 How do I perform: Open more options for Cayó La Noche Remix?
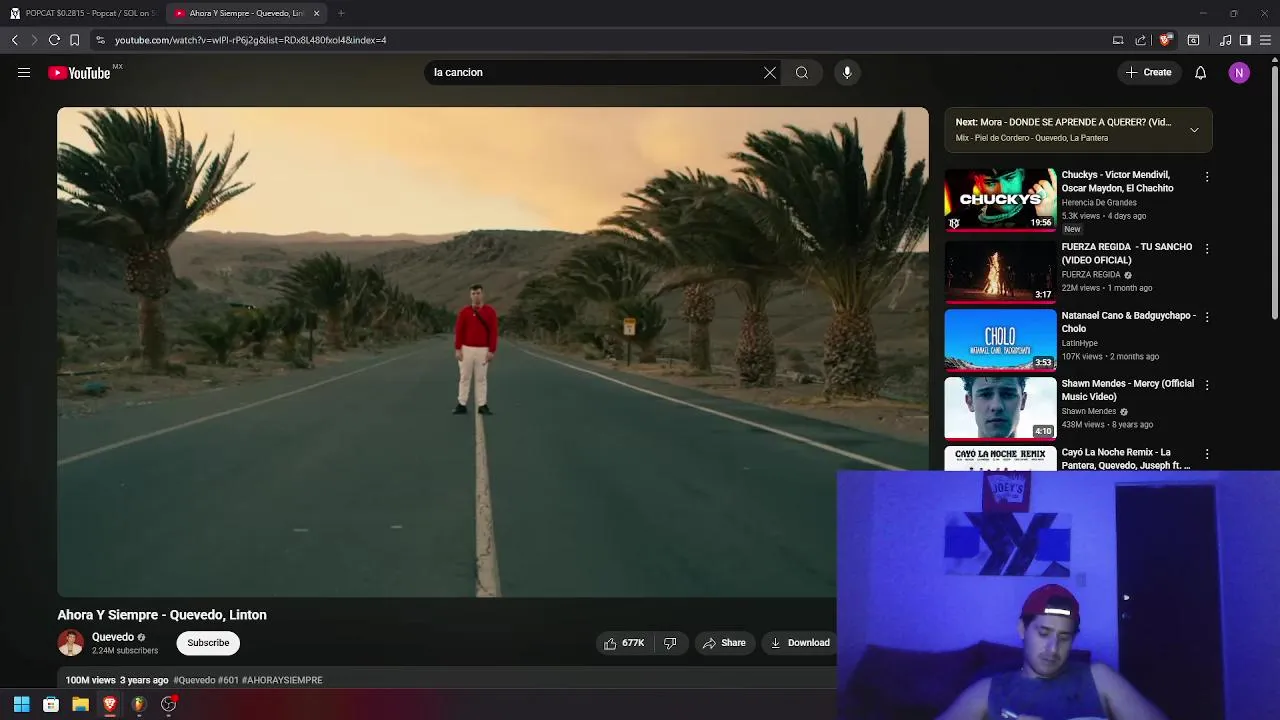coord(1207,454)
